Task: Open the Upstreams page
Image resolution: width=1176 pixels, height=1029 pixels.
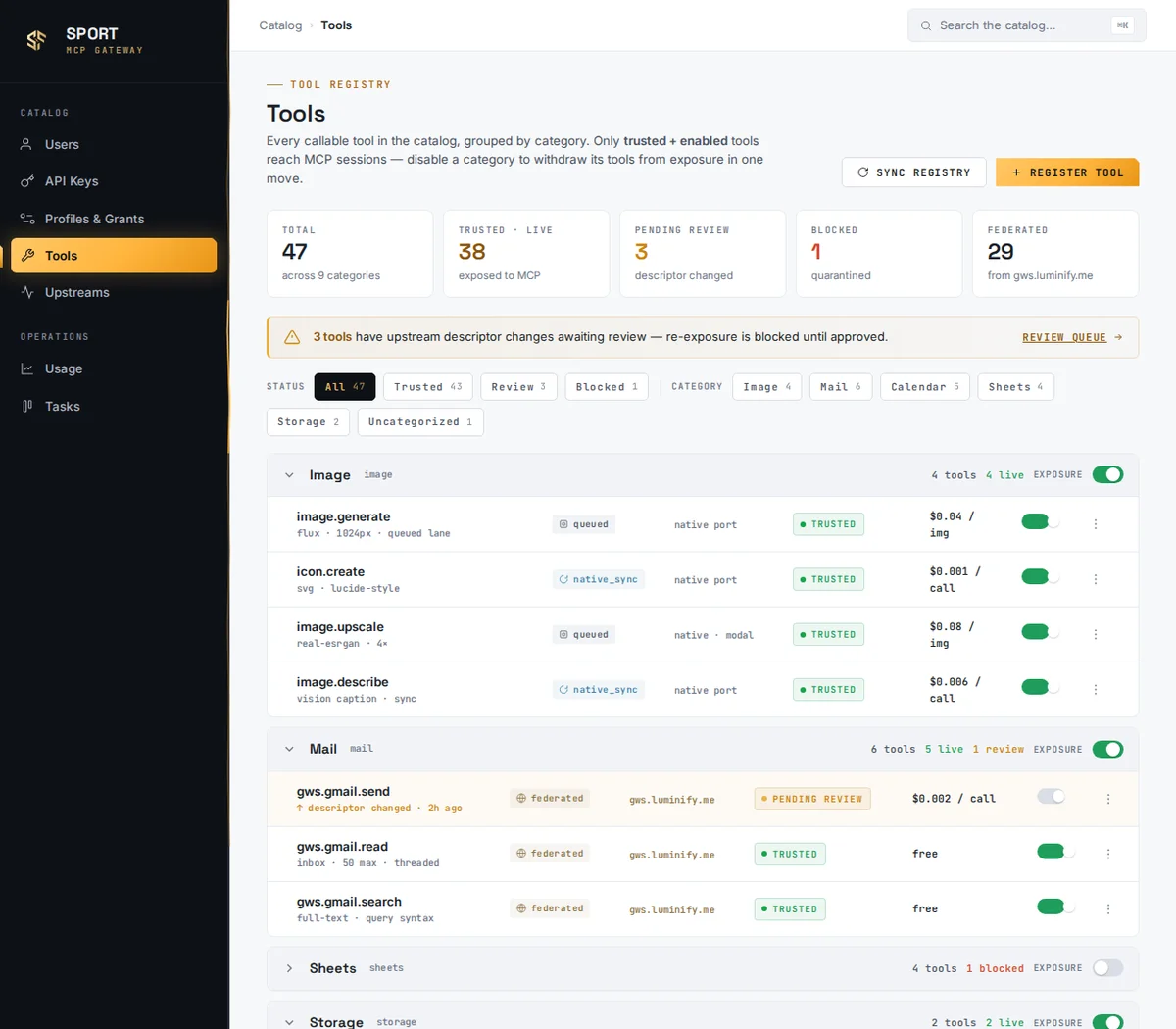Action: 114,292
